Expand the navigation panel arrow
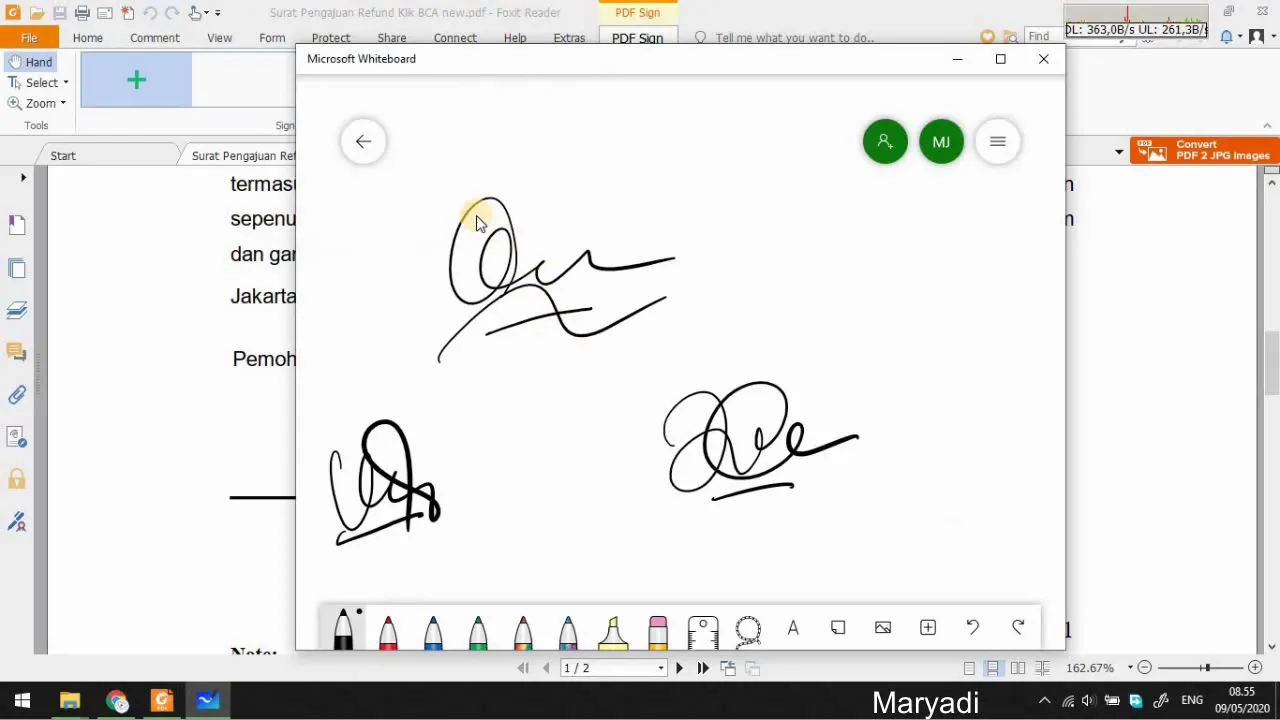Viewport: 1280px width, 720px height. tap(23, 178)
